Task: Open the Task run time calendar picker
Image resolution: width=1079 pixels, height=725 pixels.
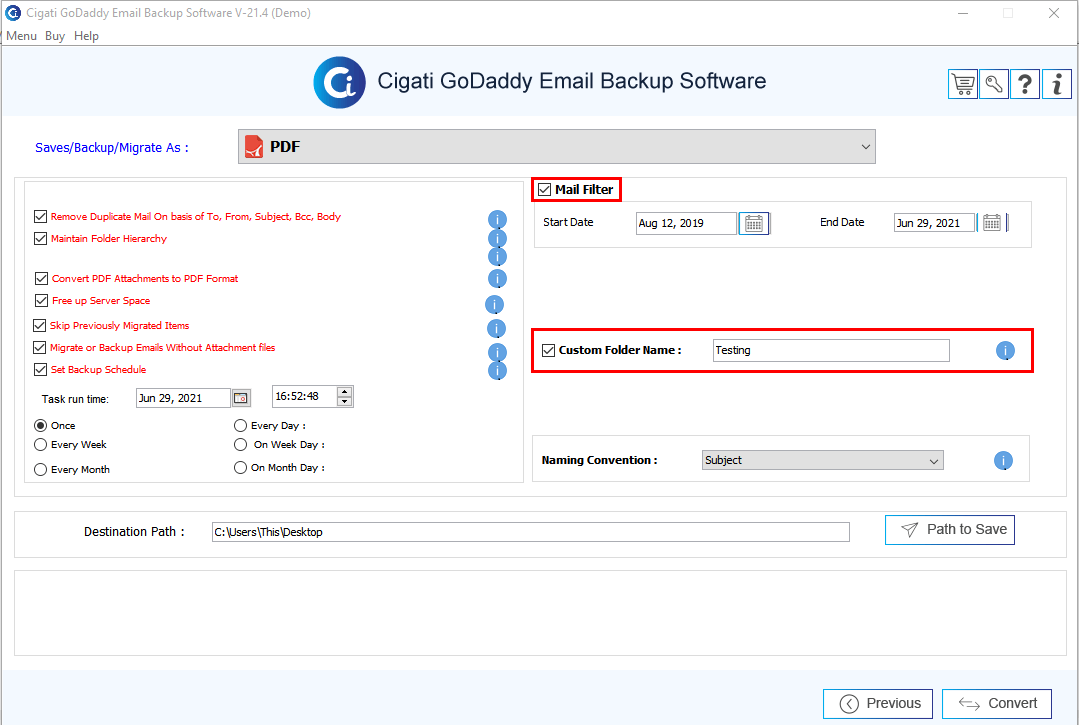Action: pos(241,398)
